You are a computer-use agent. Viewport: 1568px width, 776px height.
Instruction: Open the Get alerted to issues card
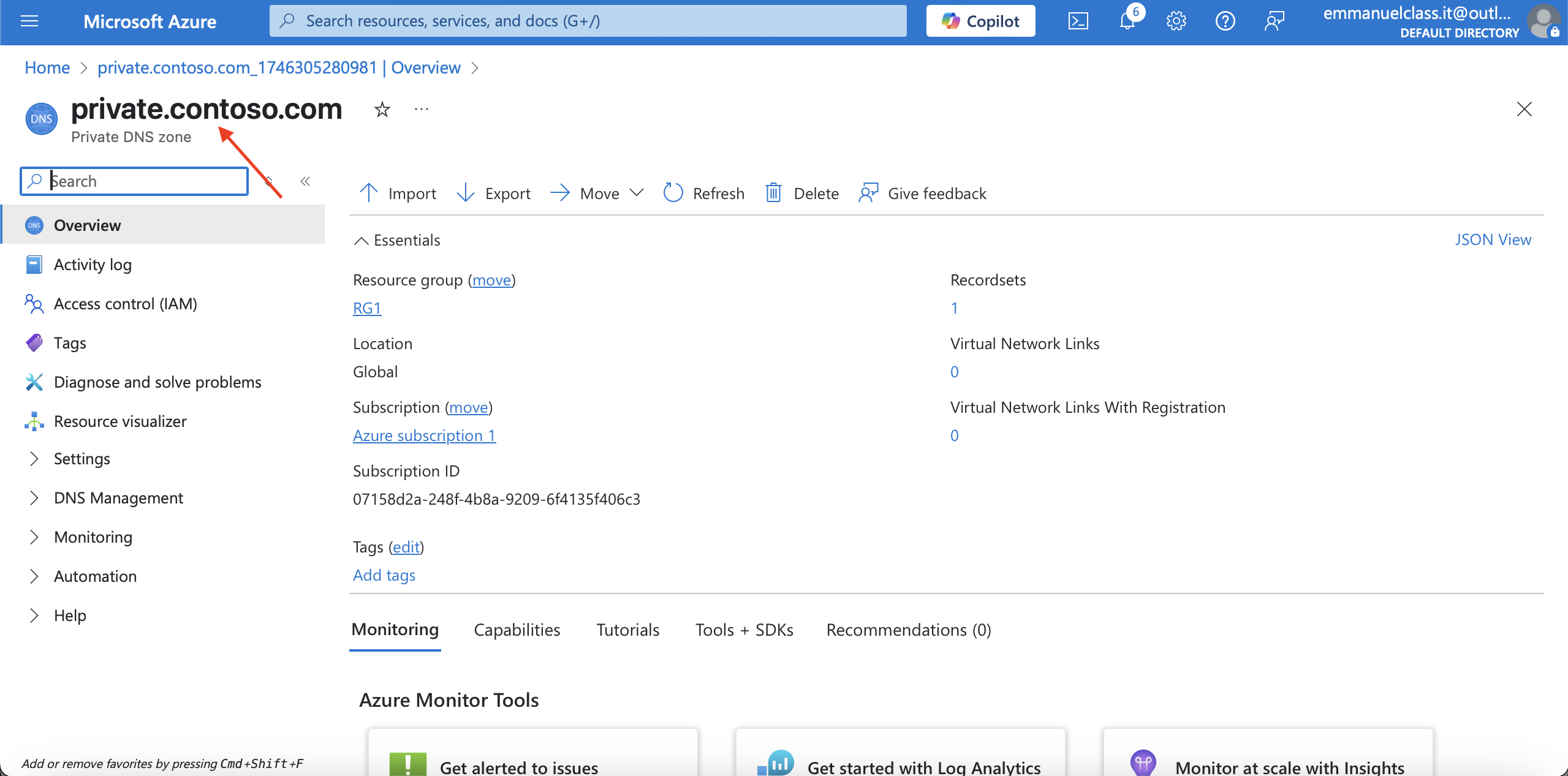click(532, 752)
